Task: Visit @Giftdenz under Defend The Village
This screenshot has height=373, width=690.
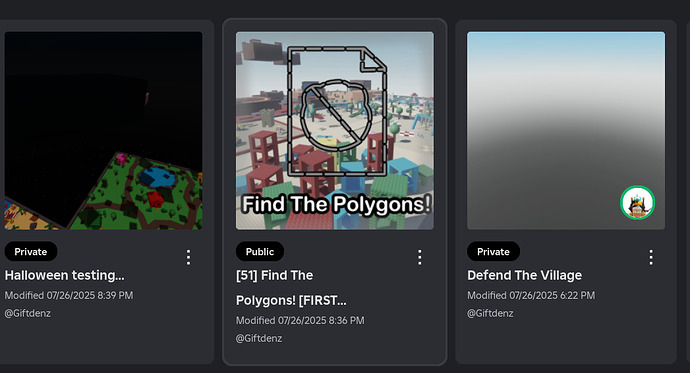Action: point(490,313)
